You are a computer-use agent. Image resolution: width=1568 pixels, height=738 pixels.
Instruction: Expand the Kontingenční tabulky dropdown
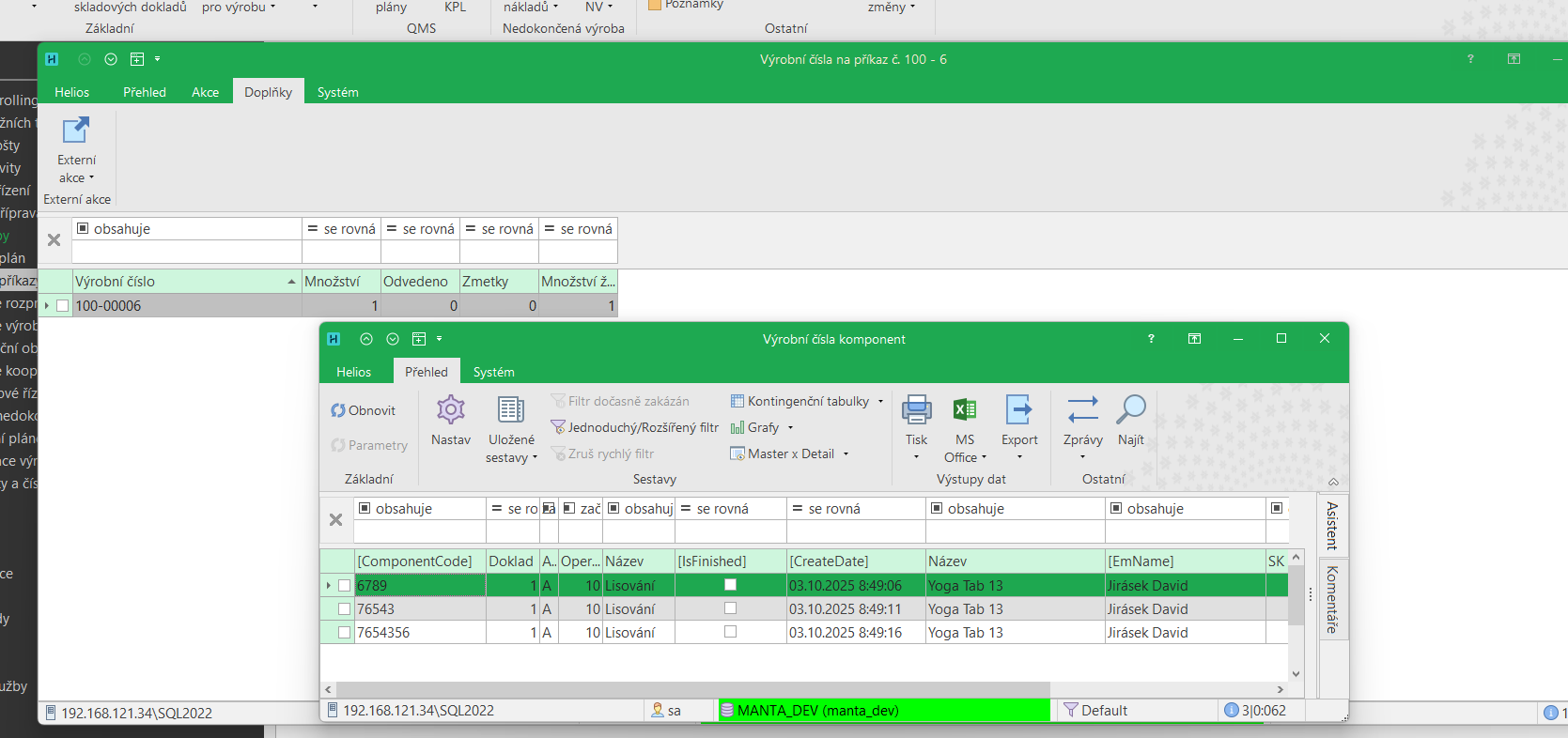(880, 402)
